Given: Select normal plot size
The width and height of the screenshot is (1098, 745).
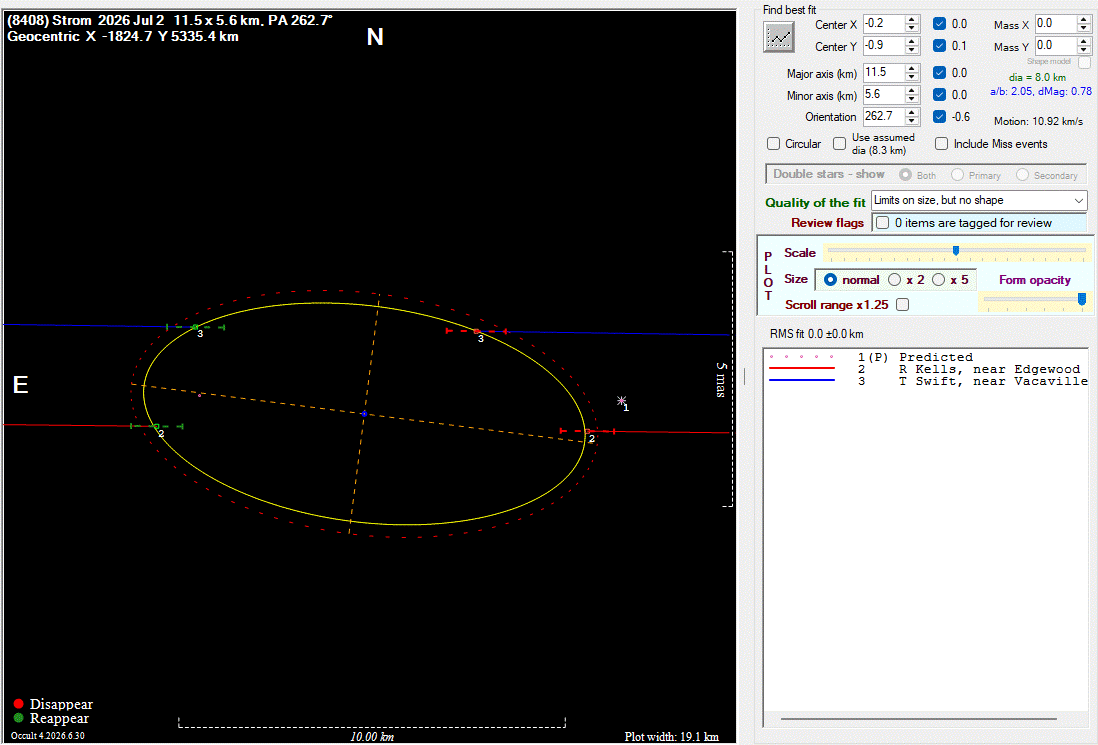Looking at the screenshot, I should point(830,279).
